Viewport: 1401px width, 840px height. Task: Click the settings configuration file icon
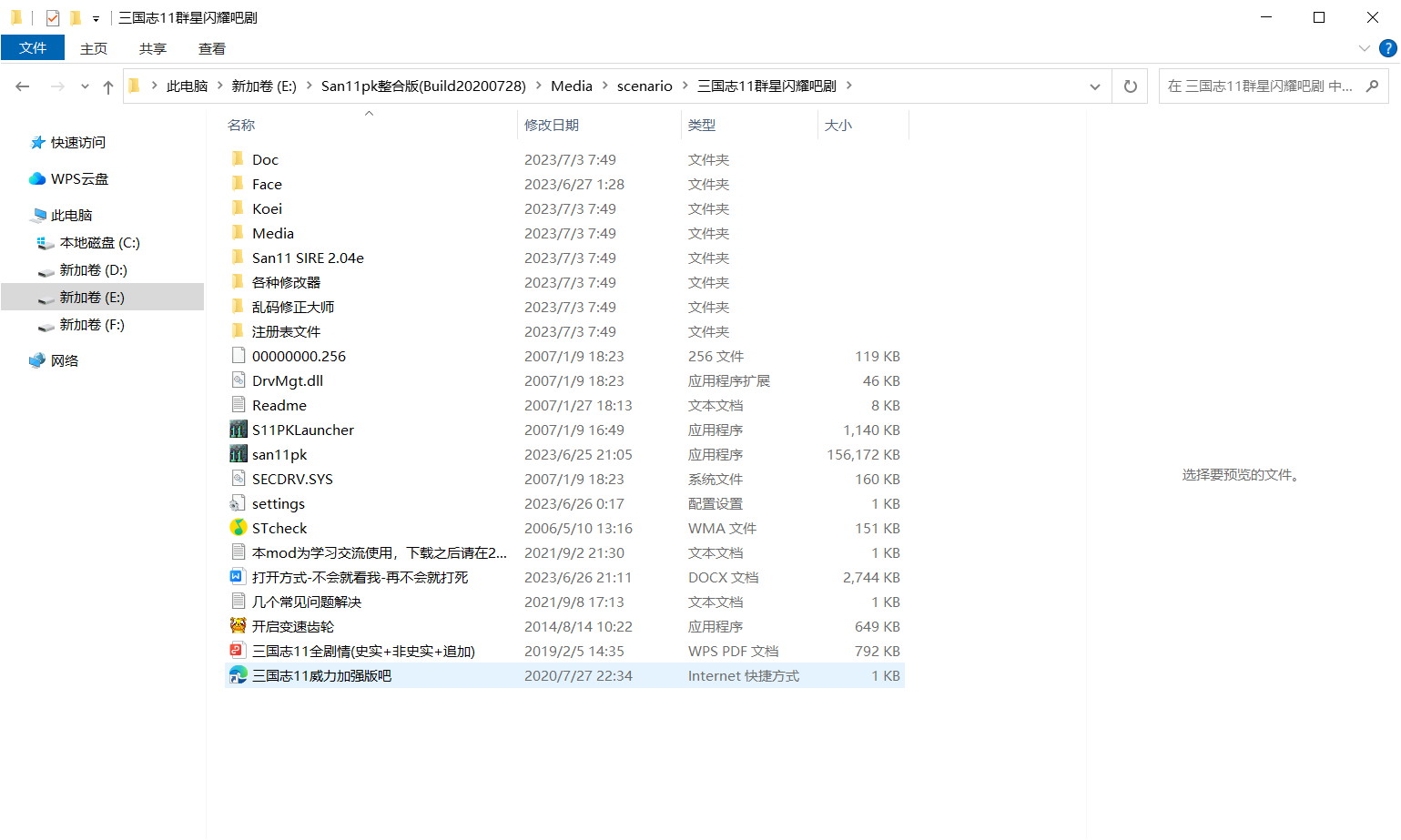coord(239,503)
